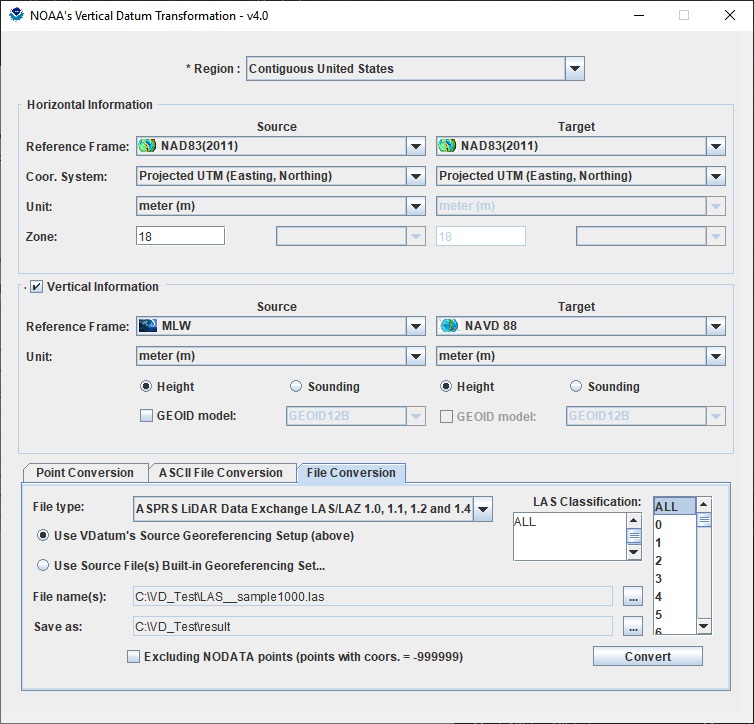Open source vertical Reference Frame MLW dropdown

point(415,326)
